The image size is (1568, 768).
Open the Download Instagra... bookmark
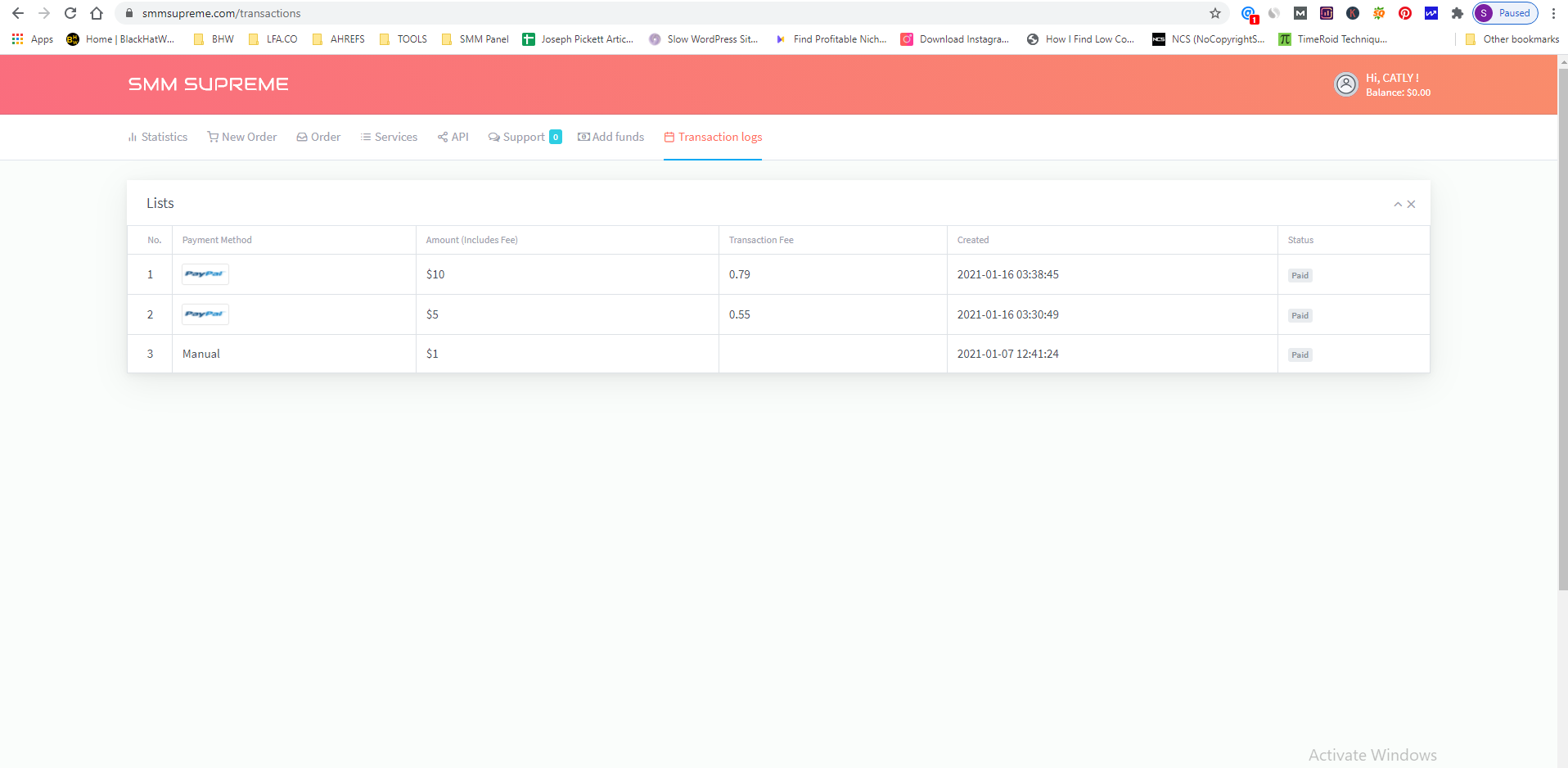coord(955,39)
